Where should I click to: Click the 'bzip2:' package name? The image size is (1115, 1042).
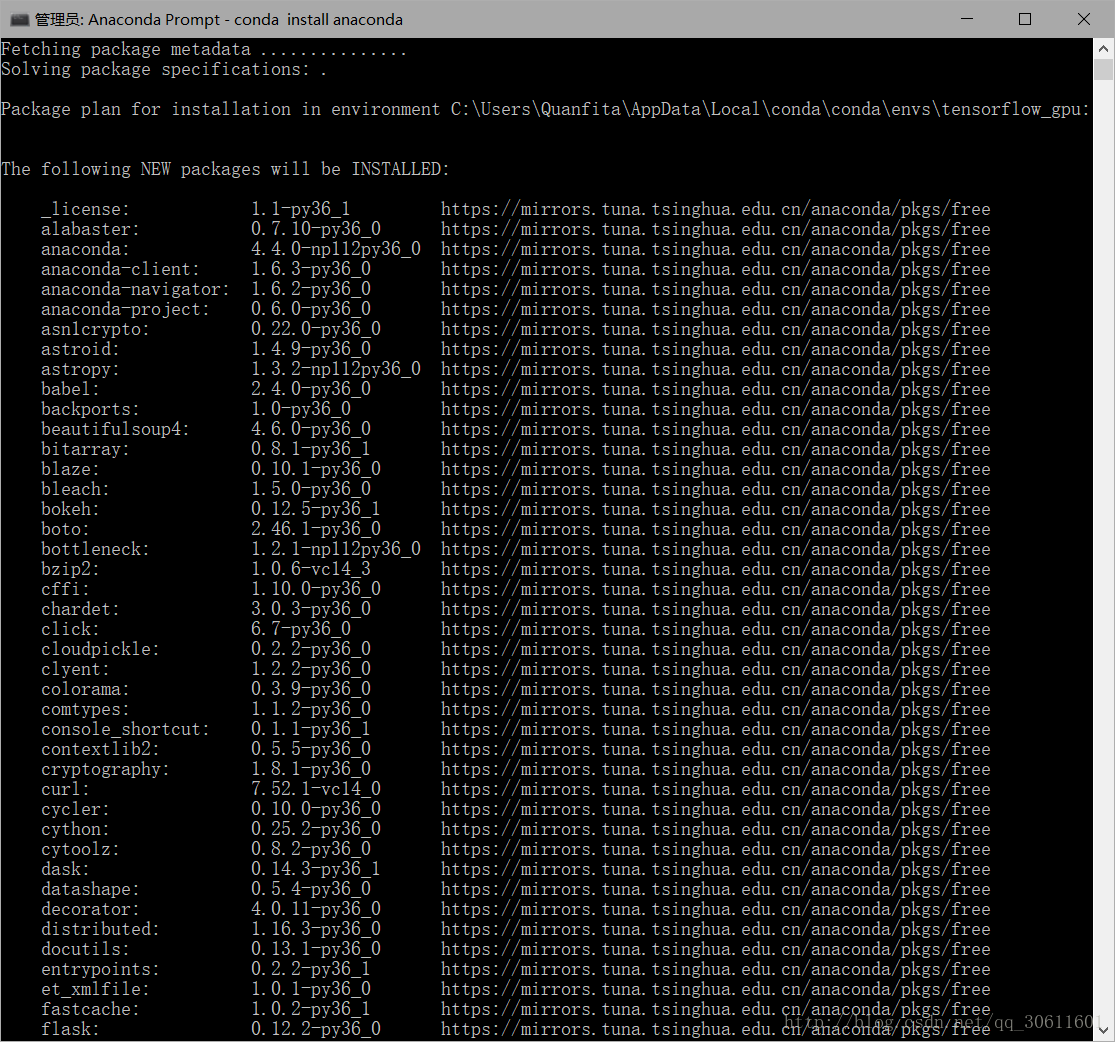coord(70,569)
